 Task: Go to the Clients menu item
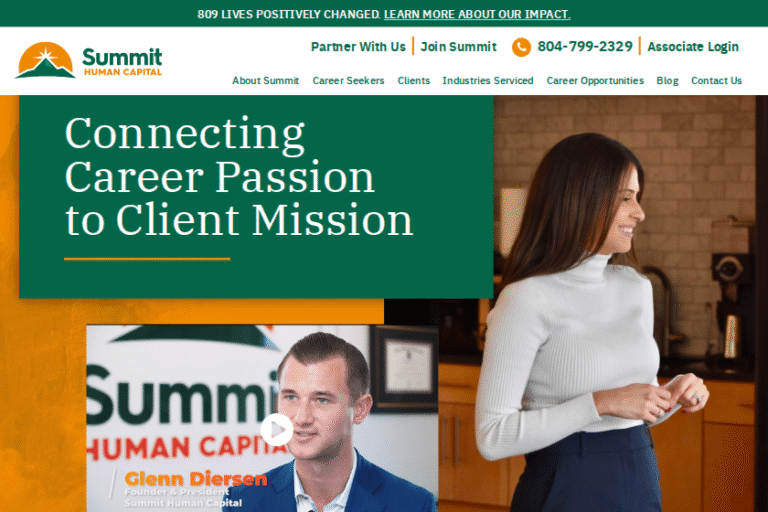(413, 80)
